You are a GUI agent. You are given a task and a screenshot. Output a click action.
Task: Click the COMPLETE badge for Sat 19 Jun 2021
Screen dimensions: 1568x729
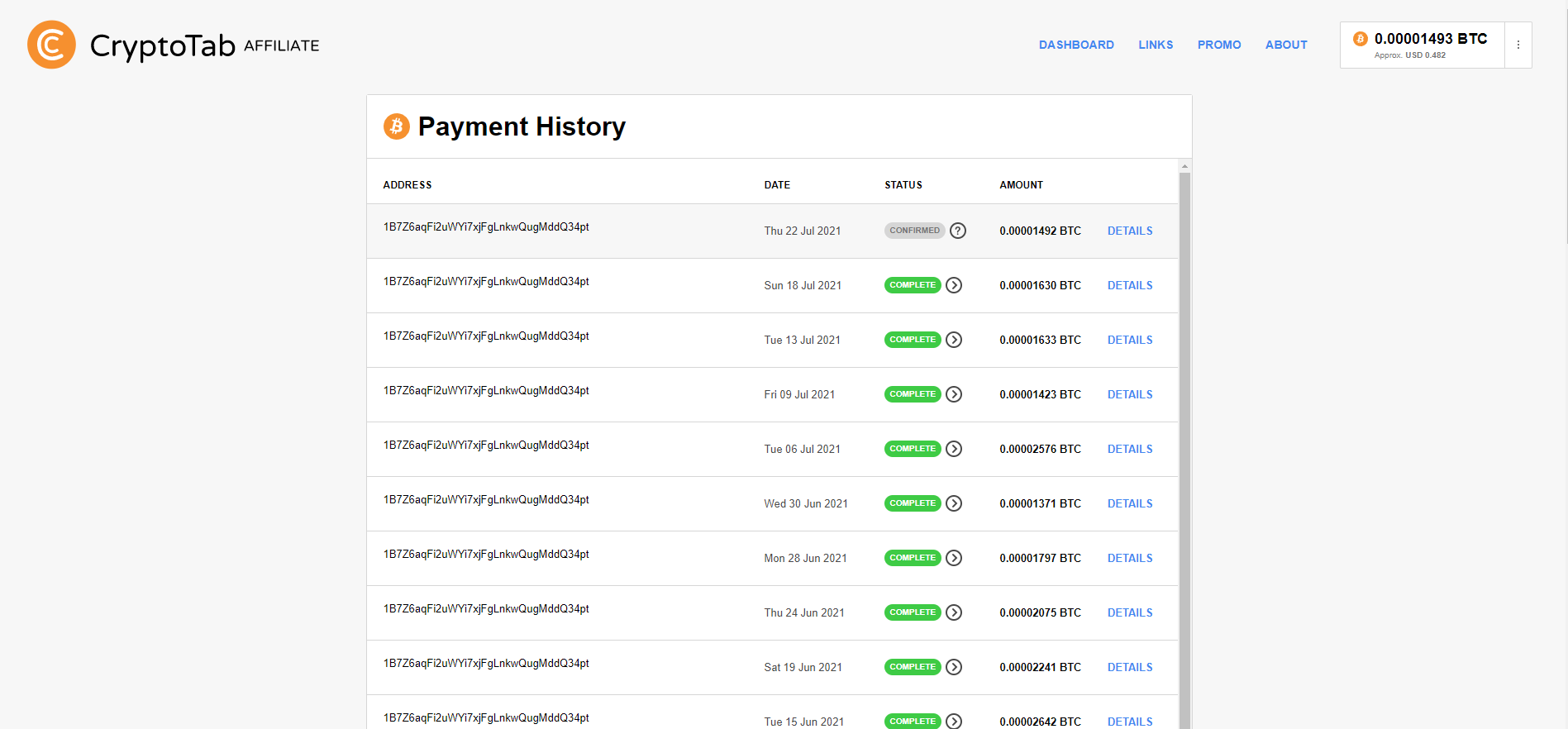click(913, 667)
